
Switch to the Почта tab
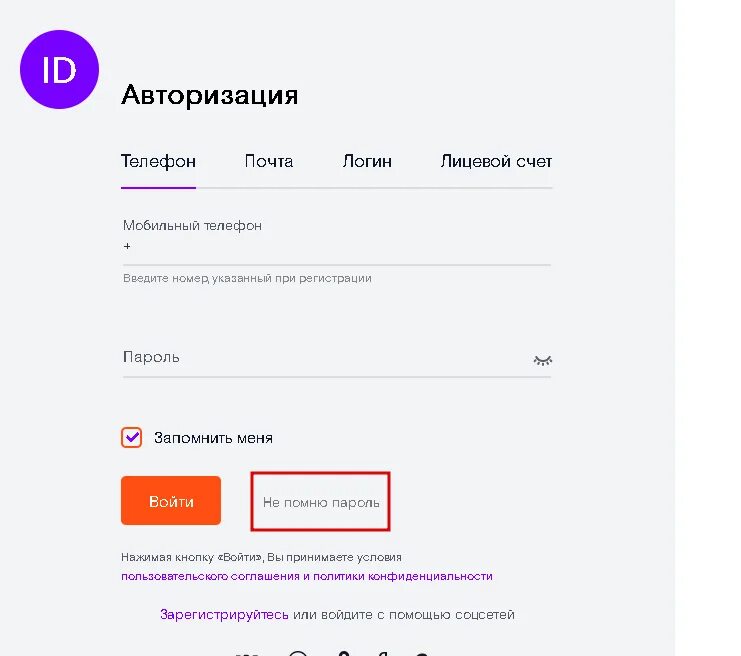[269, 162]
